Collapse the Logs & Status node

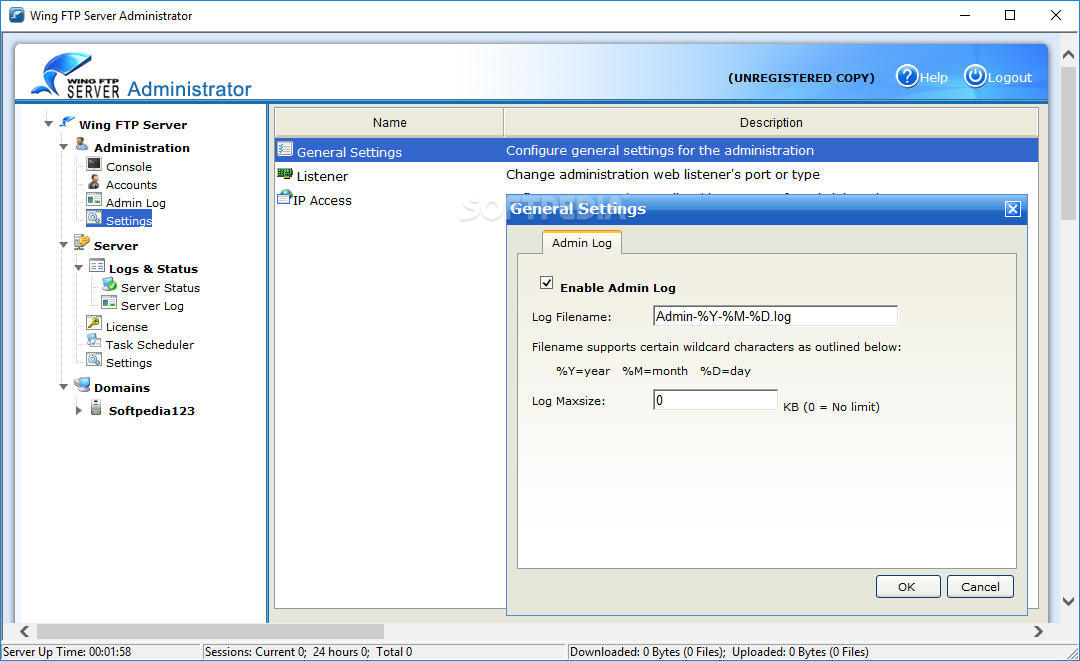[79, 268]
